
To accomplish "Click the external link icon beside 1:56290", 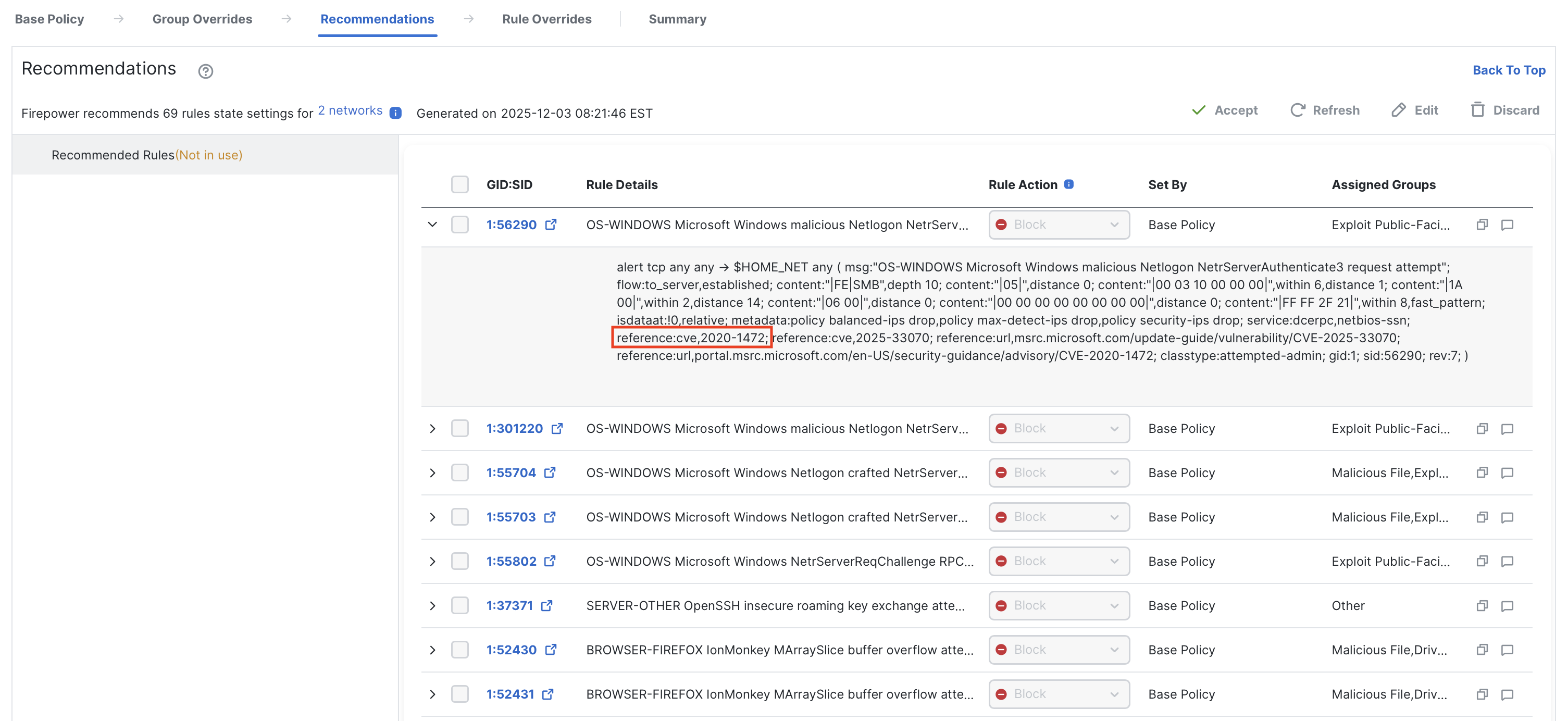I will click(x=551, y=224).
